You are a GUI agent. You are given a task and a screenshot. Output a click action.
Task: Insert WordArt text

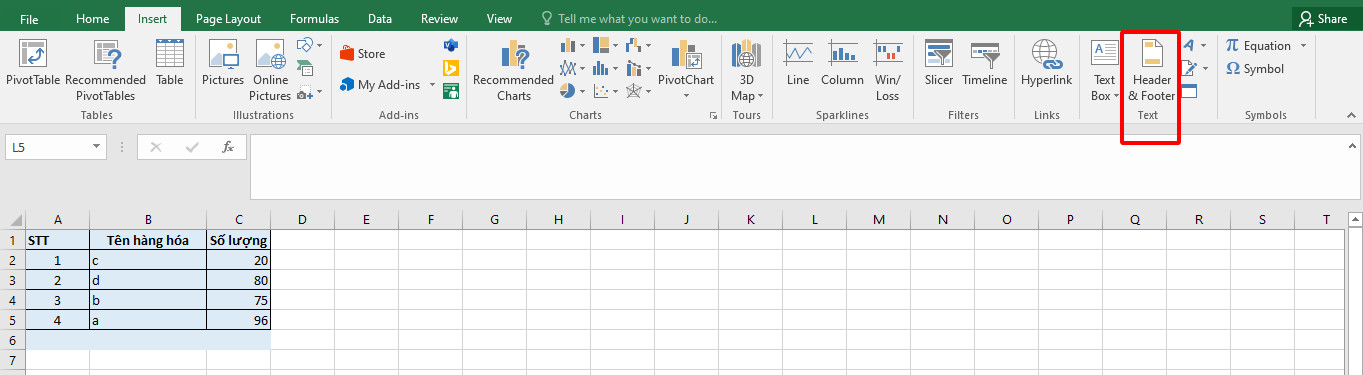pyautogui.click(x=1194, y=46)
